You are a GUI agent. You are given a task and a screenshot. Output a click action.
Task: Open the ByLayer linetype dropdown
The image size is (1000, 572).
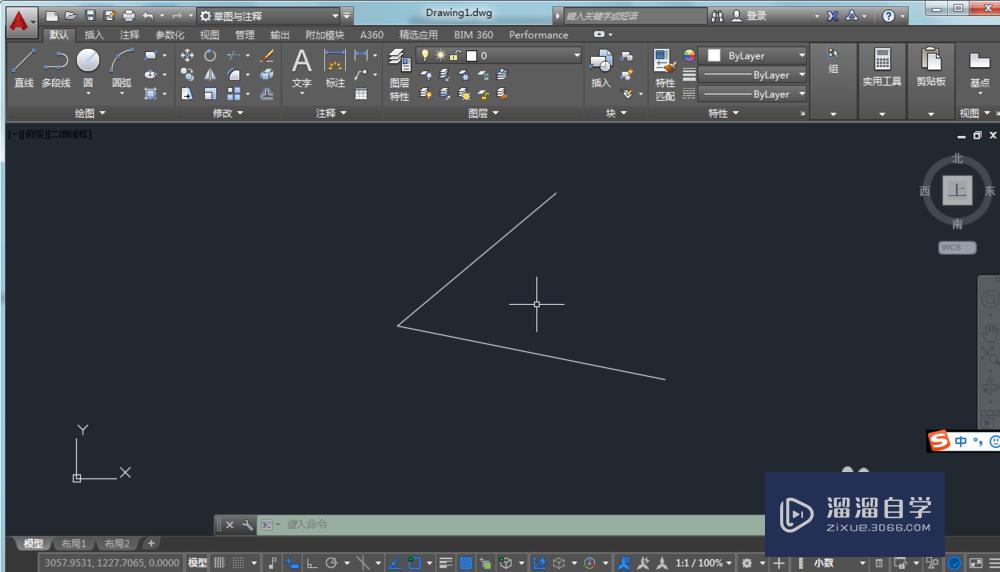(754, 94)
